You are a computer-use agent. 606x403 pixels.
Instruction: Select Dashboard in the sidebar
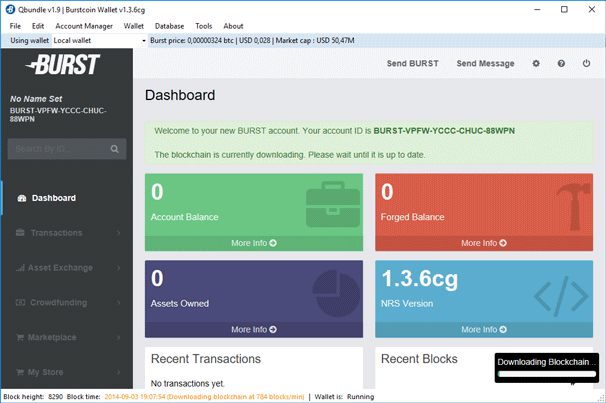[x=54, y=198]
